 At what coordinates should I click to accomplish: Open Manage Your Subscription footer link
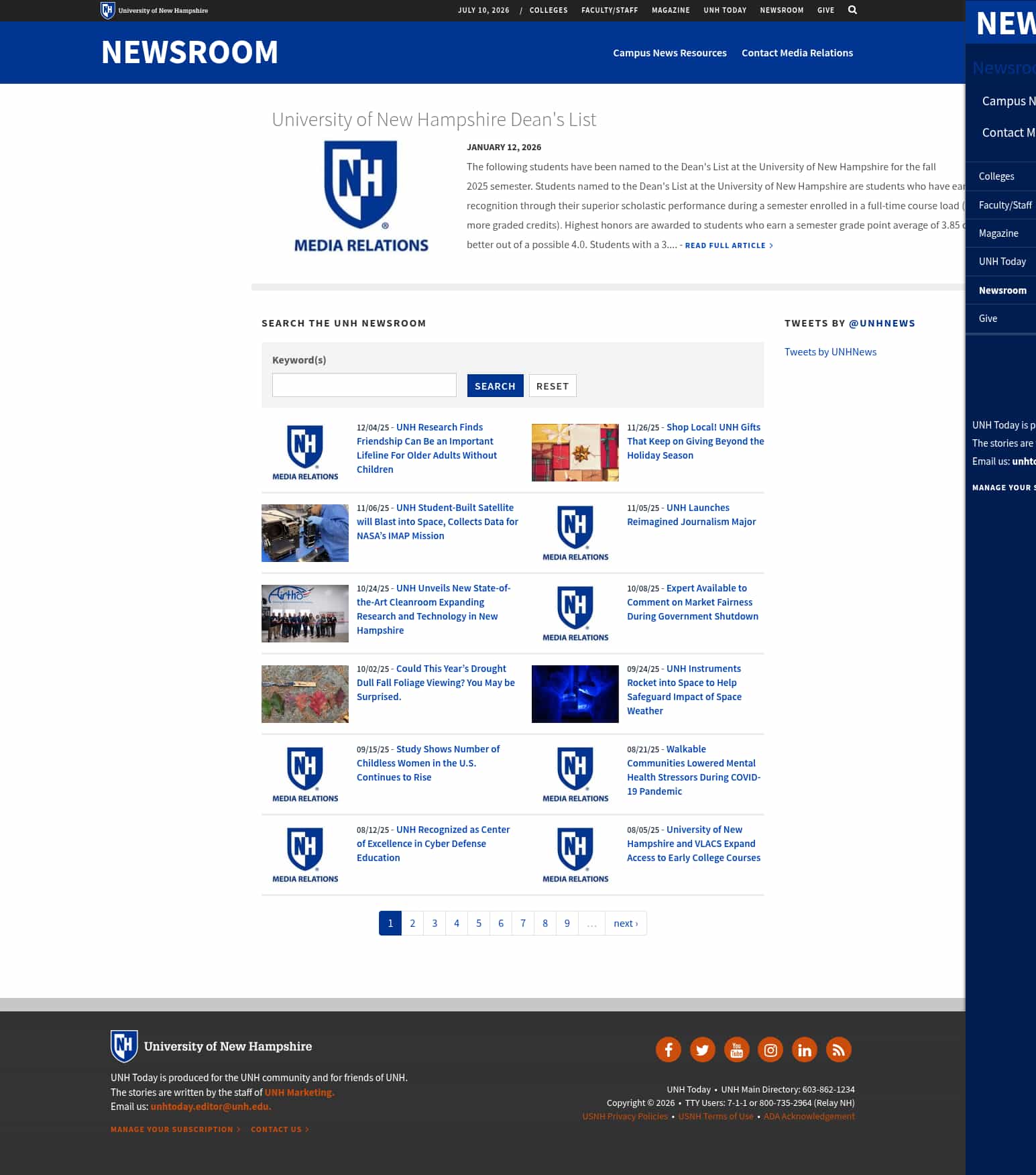175,1129
